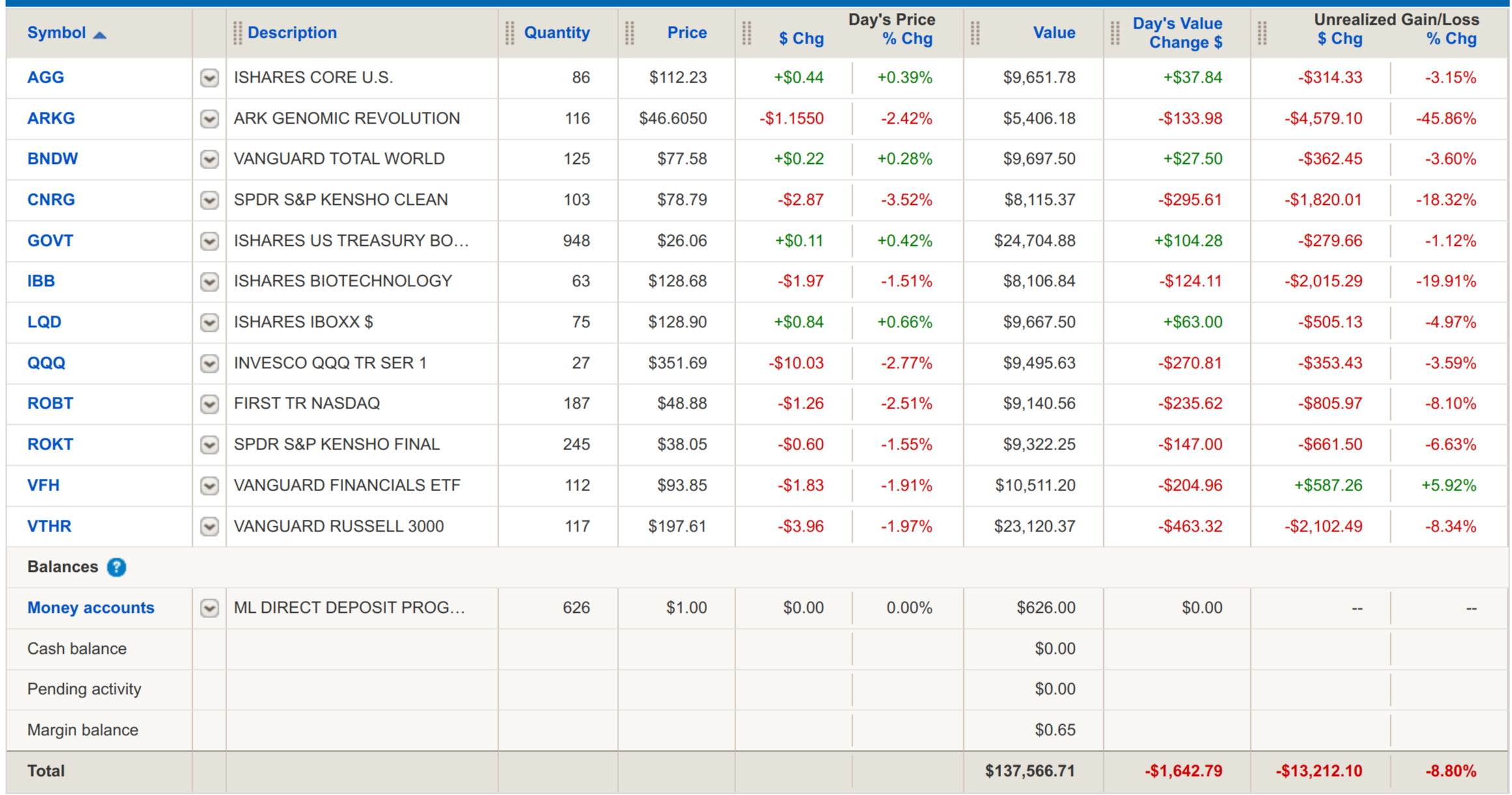Click the Value column drag handle
The height and width of the screenshot is (795, 1512).
pos(975,33)
